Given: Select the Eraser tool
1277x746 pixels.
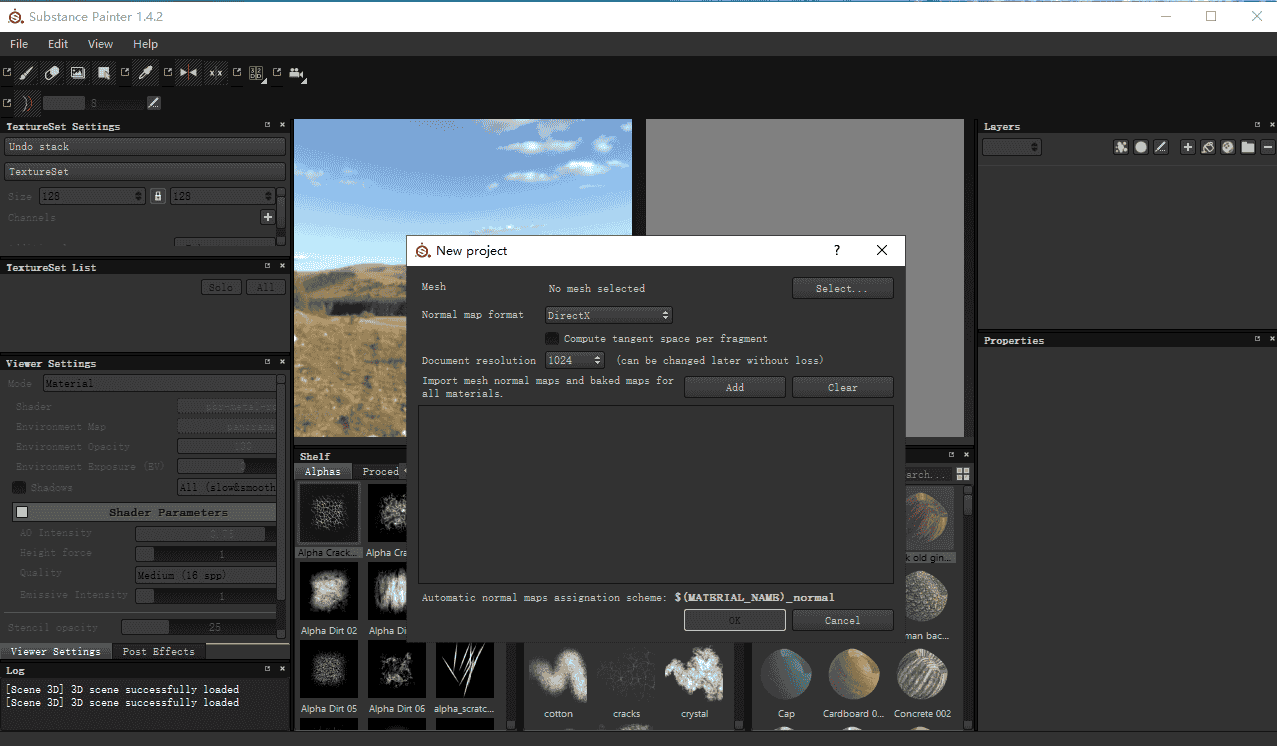Looking at the screenshot, I should (52, 73).
